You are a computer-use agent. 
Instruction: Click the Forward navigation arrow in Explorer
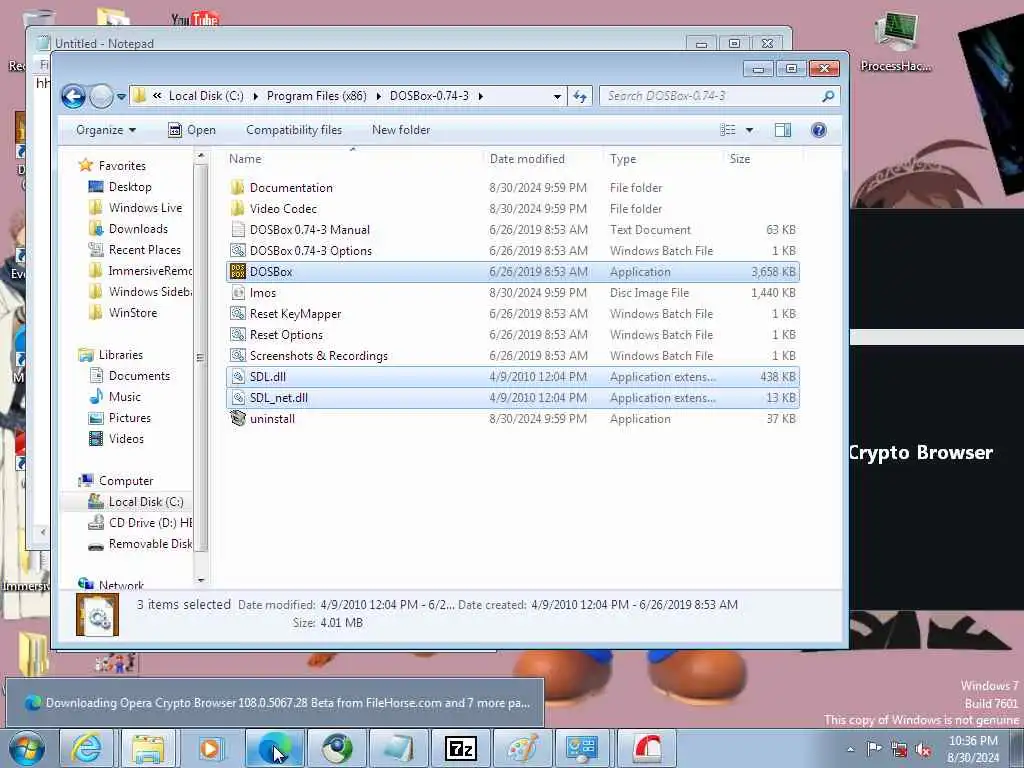click(101, 97)
